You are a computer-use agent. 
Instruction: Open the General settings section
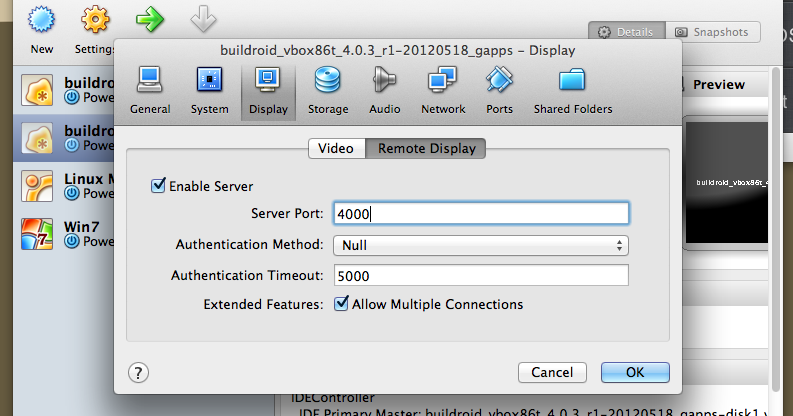coord(150,91)
